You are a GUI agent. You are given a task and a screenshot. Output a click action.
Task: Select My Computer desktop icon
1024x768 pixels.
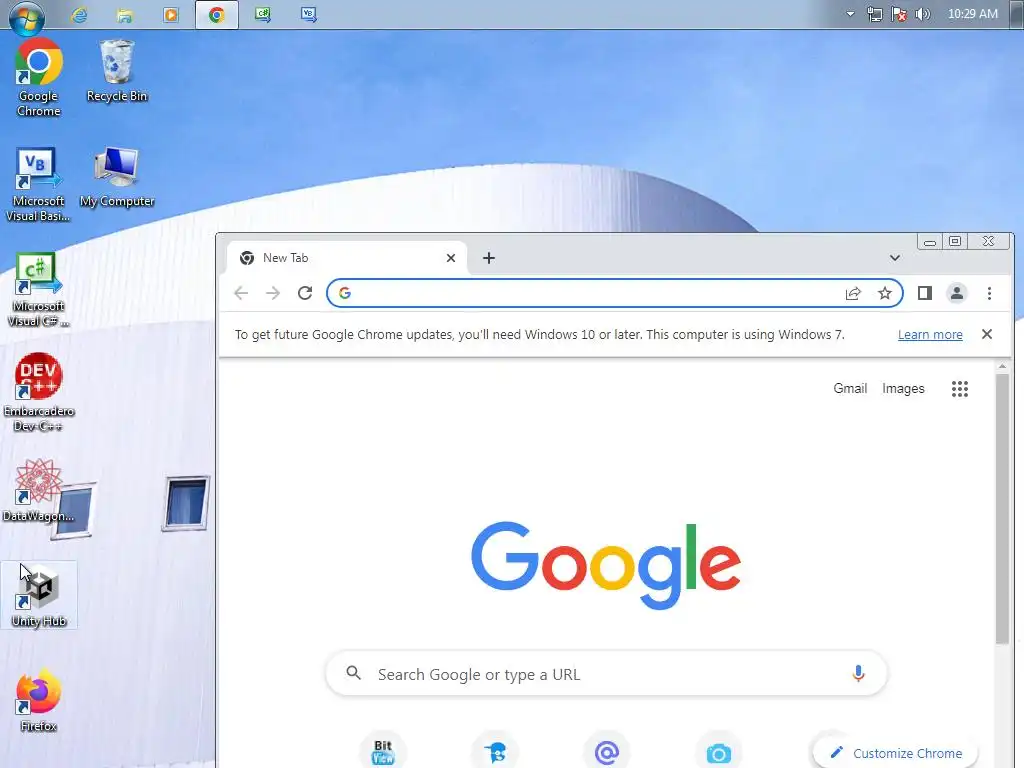click(x=117, y=176)
